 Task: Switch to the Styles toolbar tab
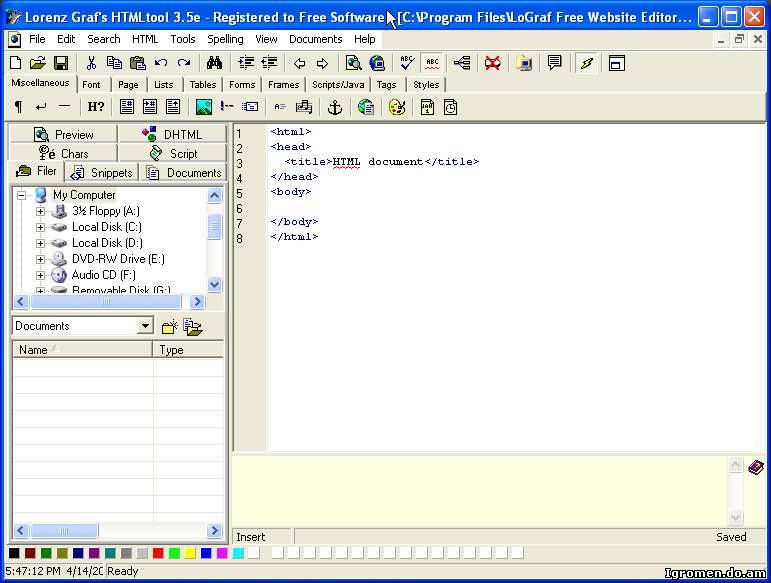(x=426, y=85)
